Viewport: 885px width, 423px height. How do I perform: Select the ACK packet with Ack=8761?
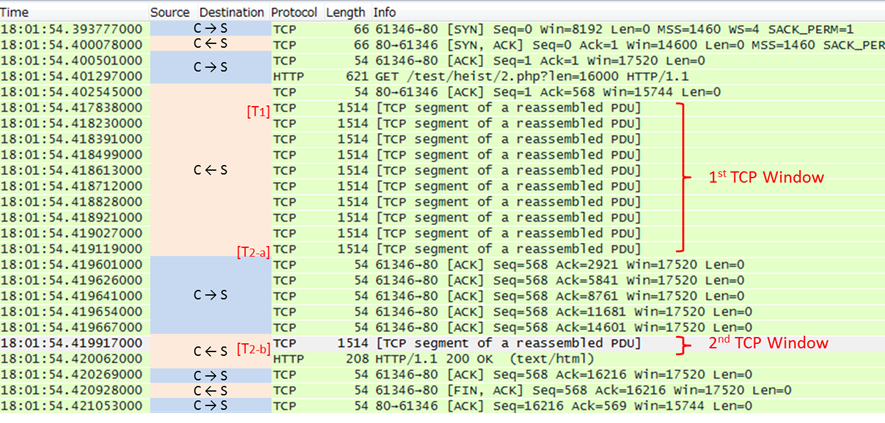[500, 296]
